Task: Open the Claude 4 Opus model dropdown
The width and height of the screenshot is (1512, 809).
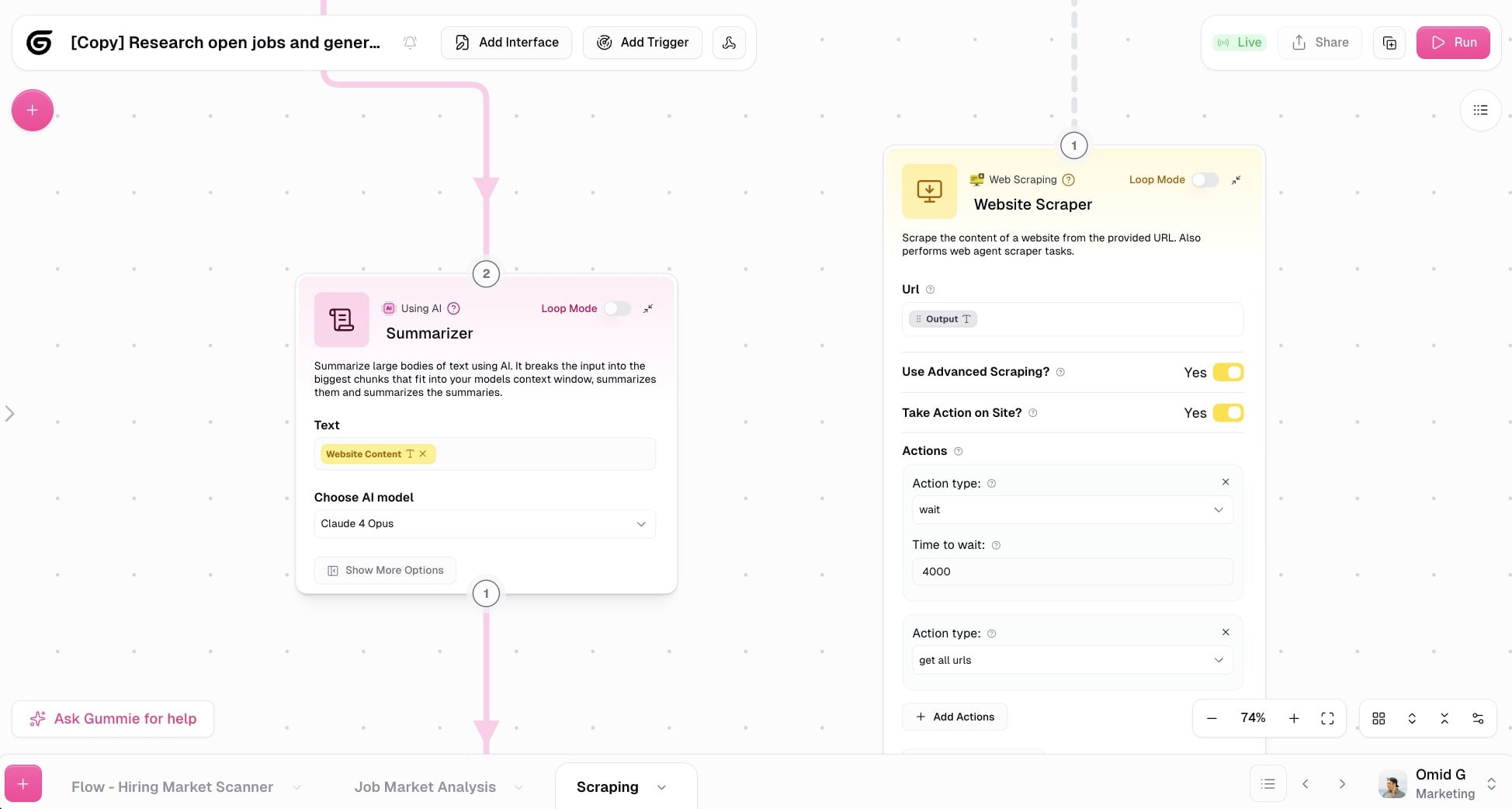Action: [484, 524]
